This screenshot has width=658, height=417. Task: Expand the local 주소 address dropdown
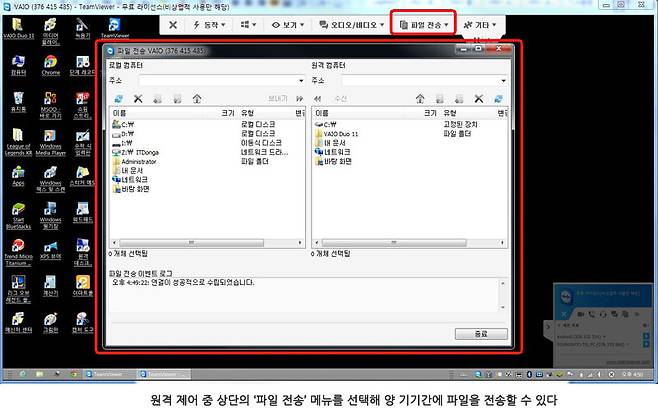point(301,81)
